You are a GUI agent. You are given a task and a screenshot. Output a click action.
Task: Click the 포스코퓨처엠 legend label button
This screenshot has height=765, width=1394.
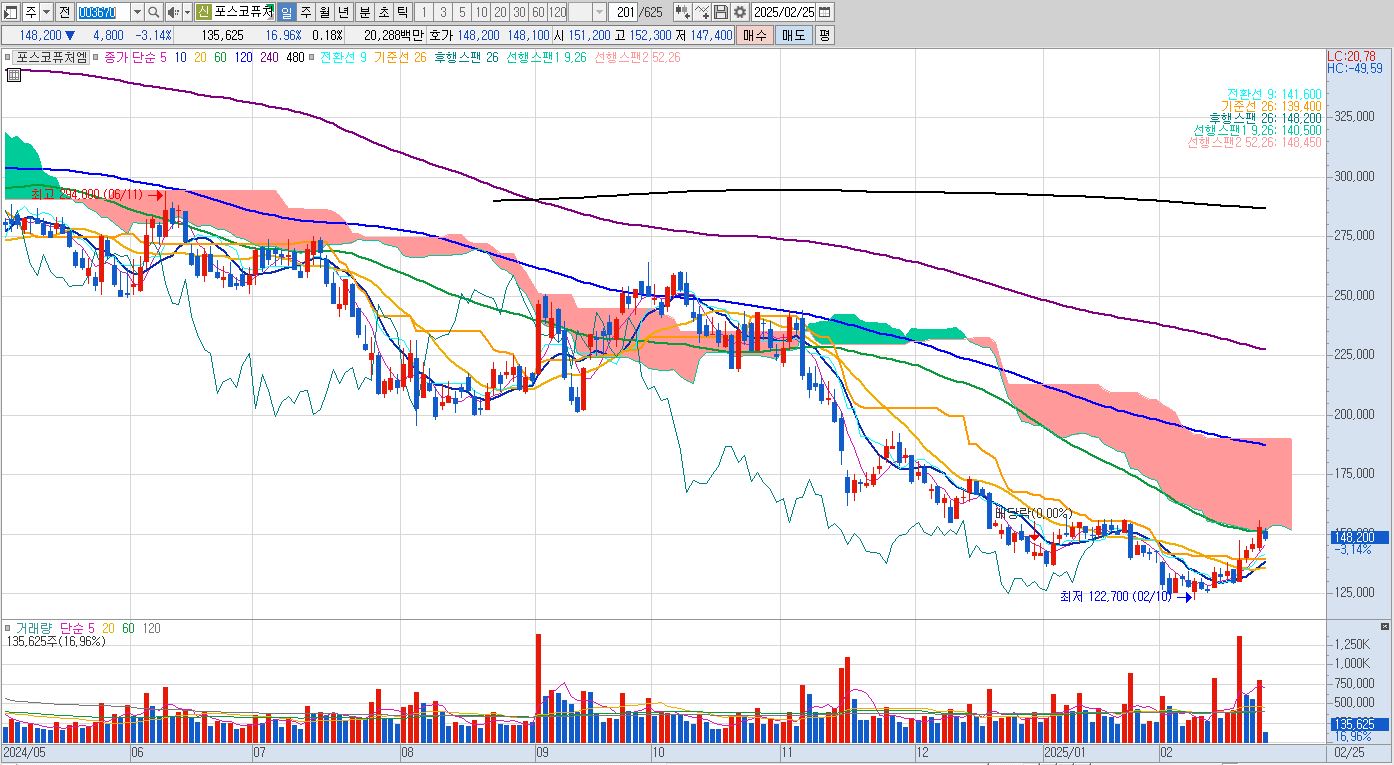coord(51,57)
